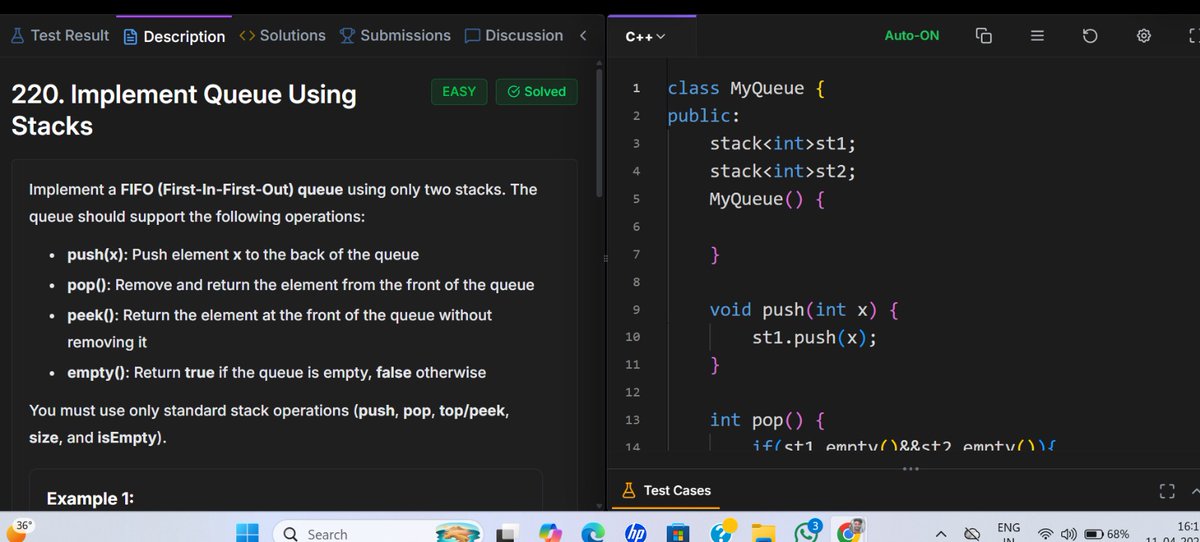Click the push(x) bullet description
This screenshot has width=1200, height=542.
(243, 254)
